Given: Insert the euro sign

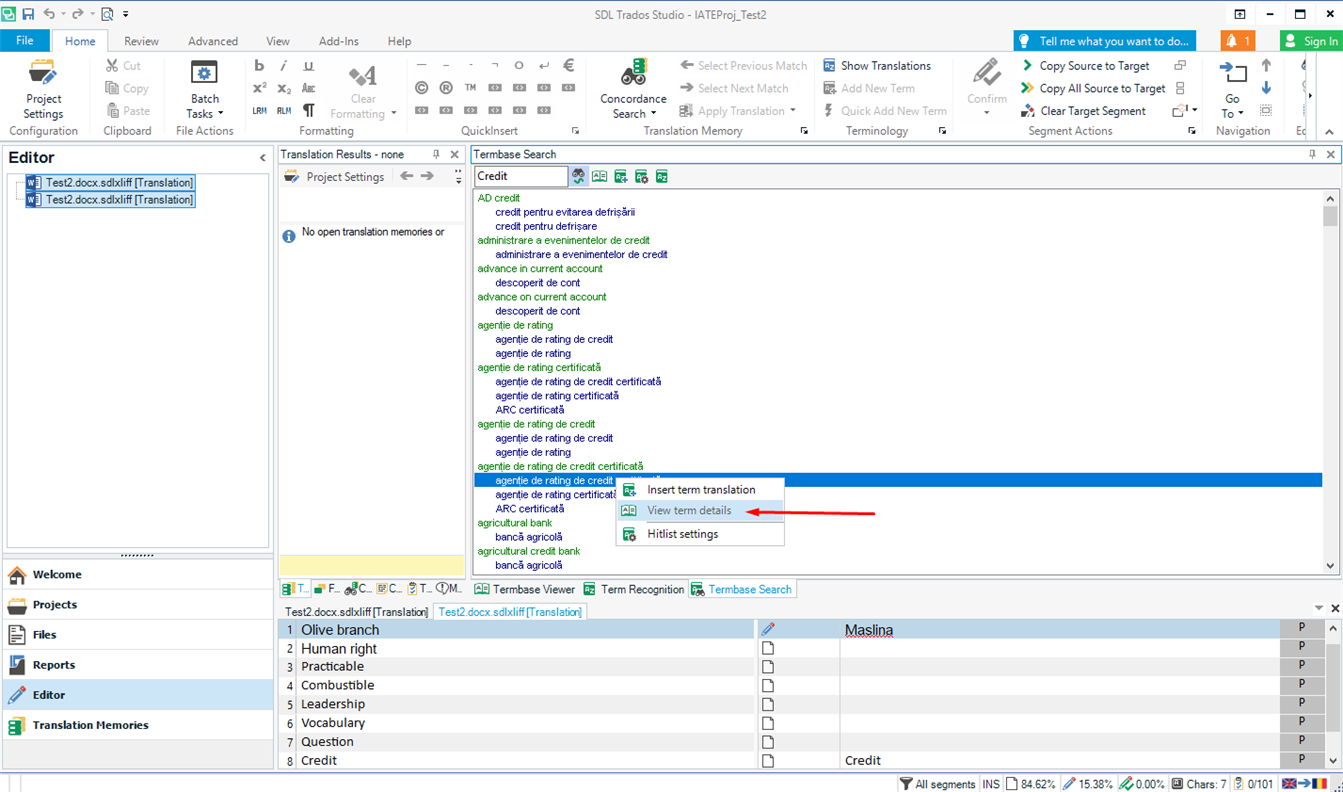Looking at the screenshot, I should [569, 66].
